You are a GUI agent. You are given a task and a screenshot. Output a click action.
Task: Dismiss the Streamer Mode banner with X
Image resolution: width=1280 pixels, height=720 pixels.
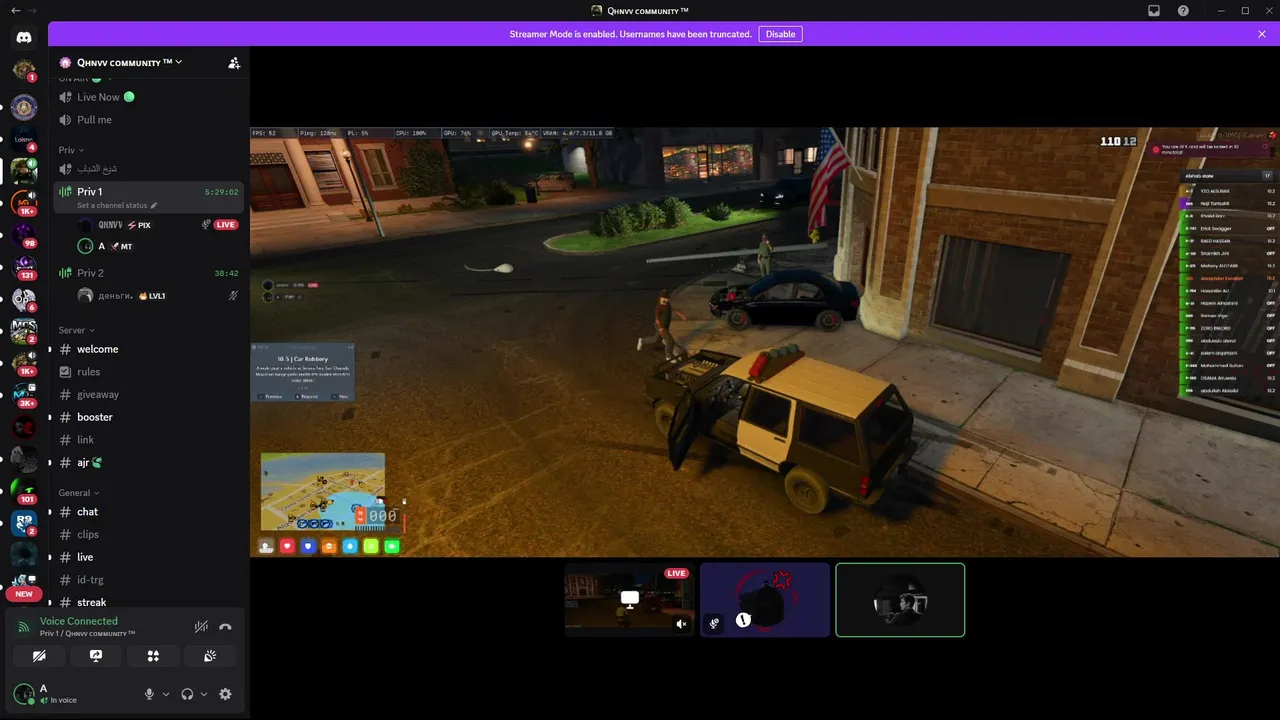point(1262,34)
